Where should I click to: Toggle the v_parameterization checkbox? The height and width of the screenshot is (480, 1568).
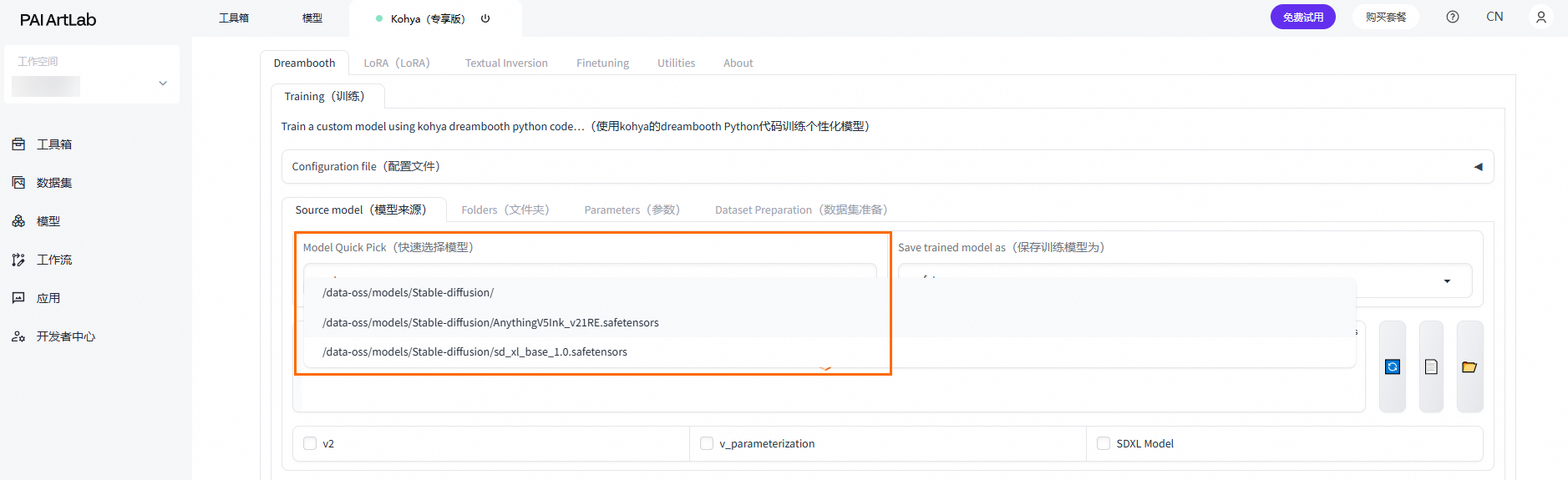click(707, 443)
